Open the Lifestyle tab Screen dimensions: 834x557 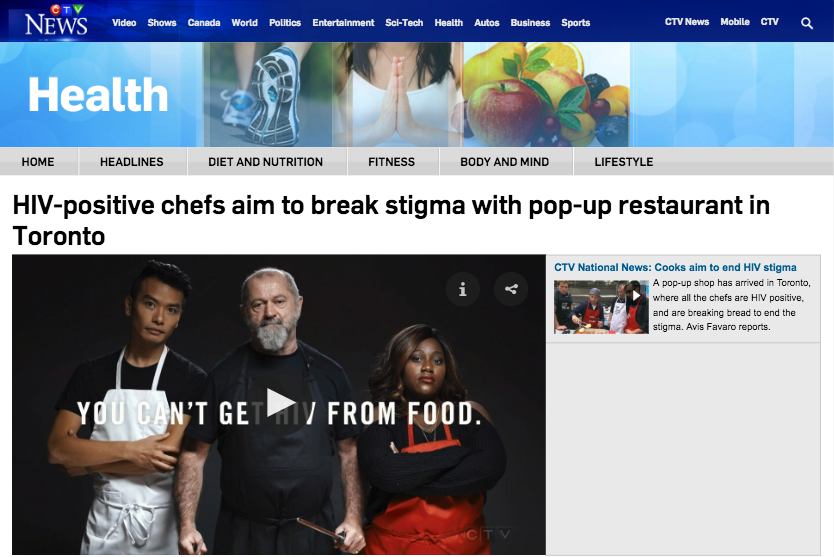coord(624,162)
